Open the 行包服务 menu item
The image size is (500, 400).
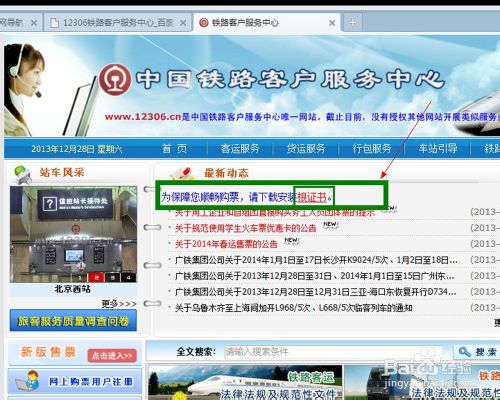[372, 149]
